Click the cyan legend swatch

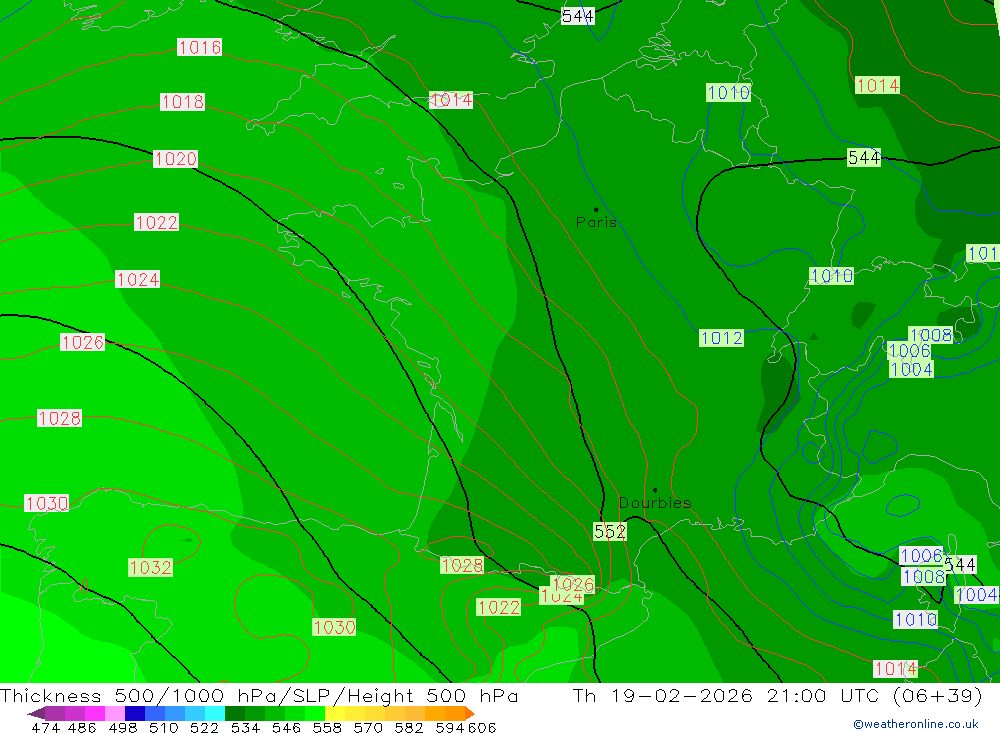coord(215,713)
